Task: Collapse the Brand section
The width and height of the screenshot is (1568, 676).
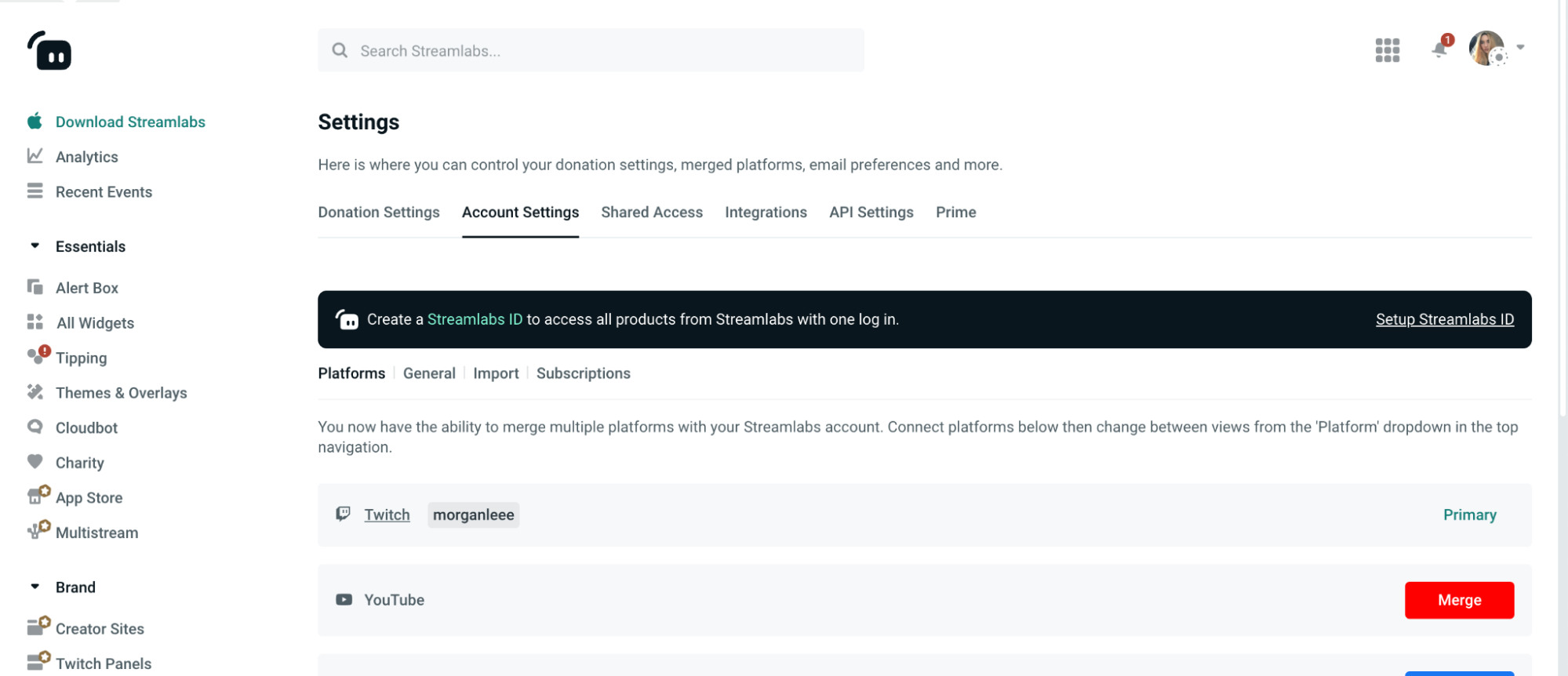Action: pyautogui.click(x=35, y=587)
